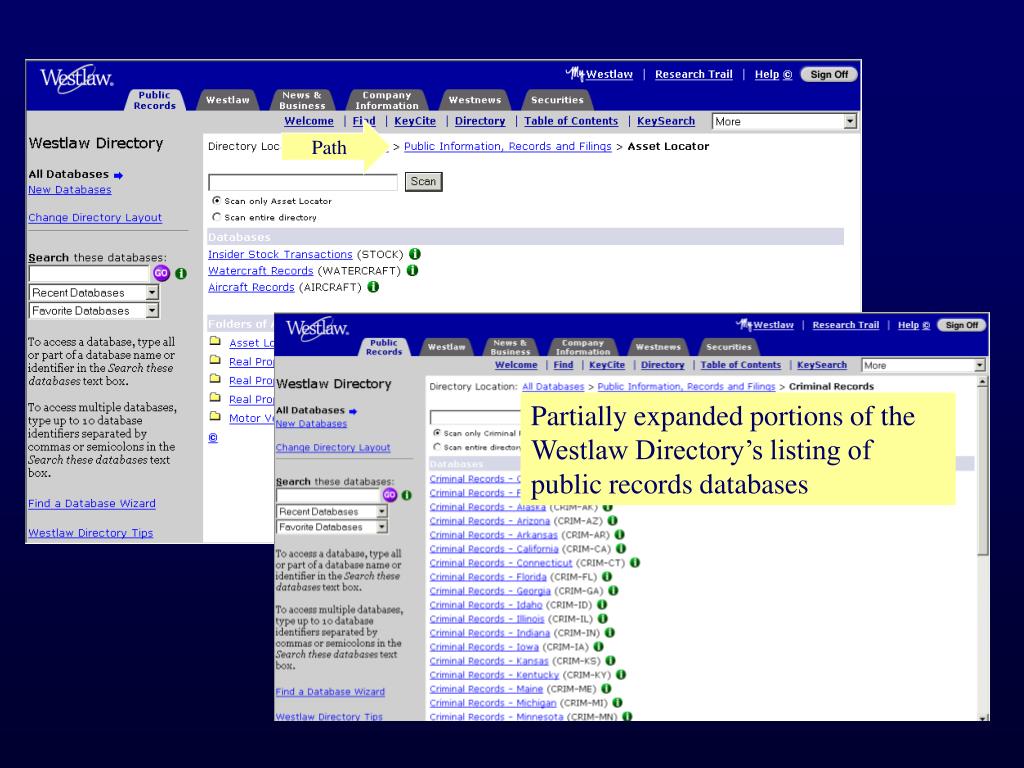The width and height of the screenshot is (1024, 768).
Task: Click info icon for Criminal Records Arizona
Action: coord(613,520)
